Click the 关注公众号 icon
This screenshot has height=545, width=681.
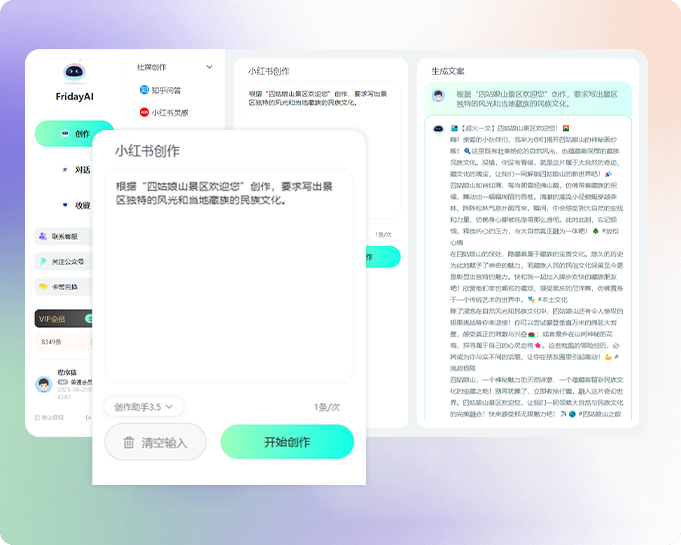[x=43, y=262]
